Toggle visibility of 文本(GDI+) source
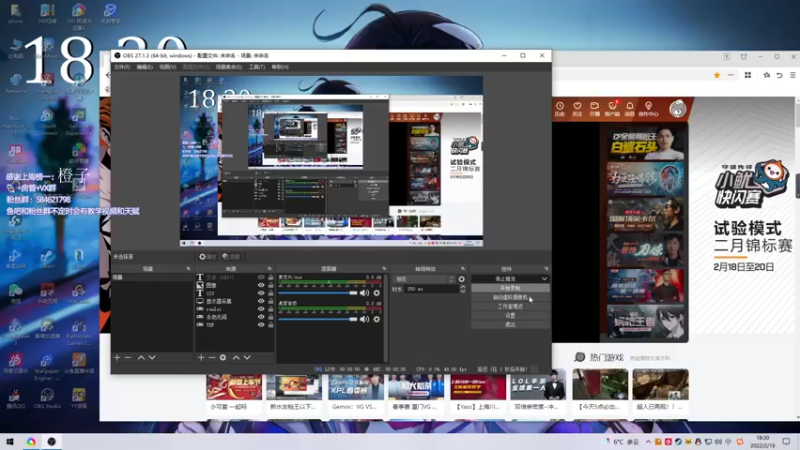This screenshot has height=450, width=800. click(x=261, y=277)
